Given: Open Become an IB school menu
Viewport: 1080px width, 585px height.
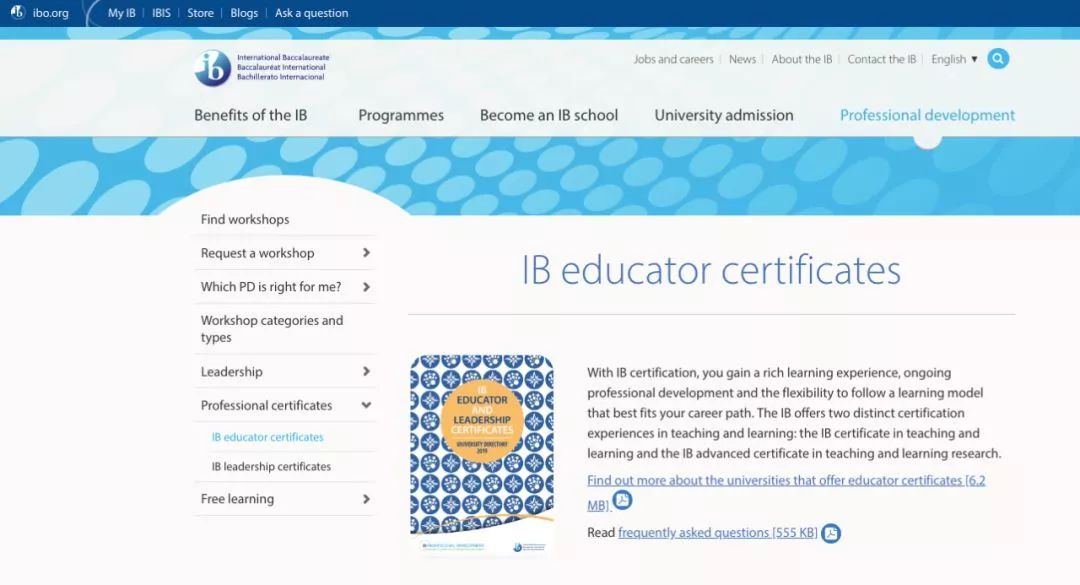Looking at the screenshot, I should 549,115.
